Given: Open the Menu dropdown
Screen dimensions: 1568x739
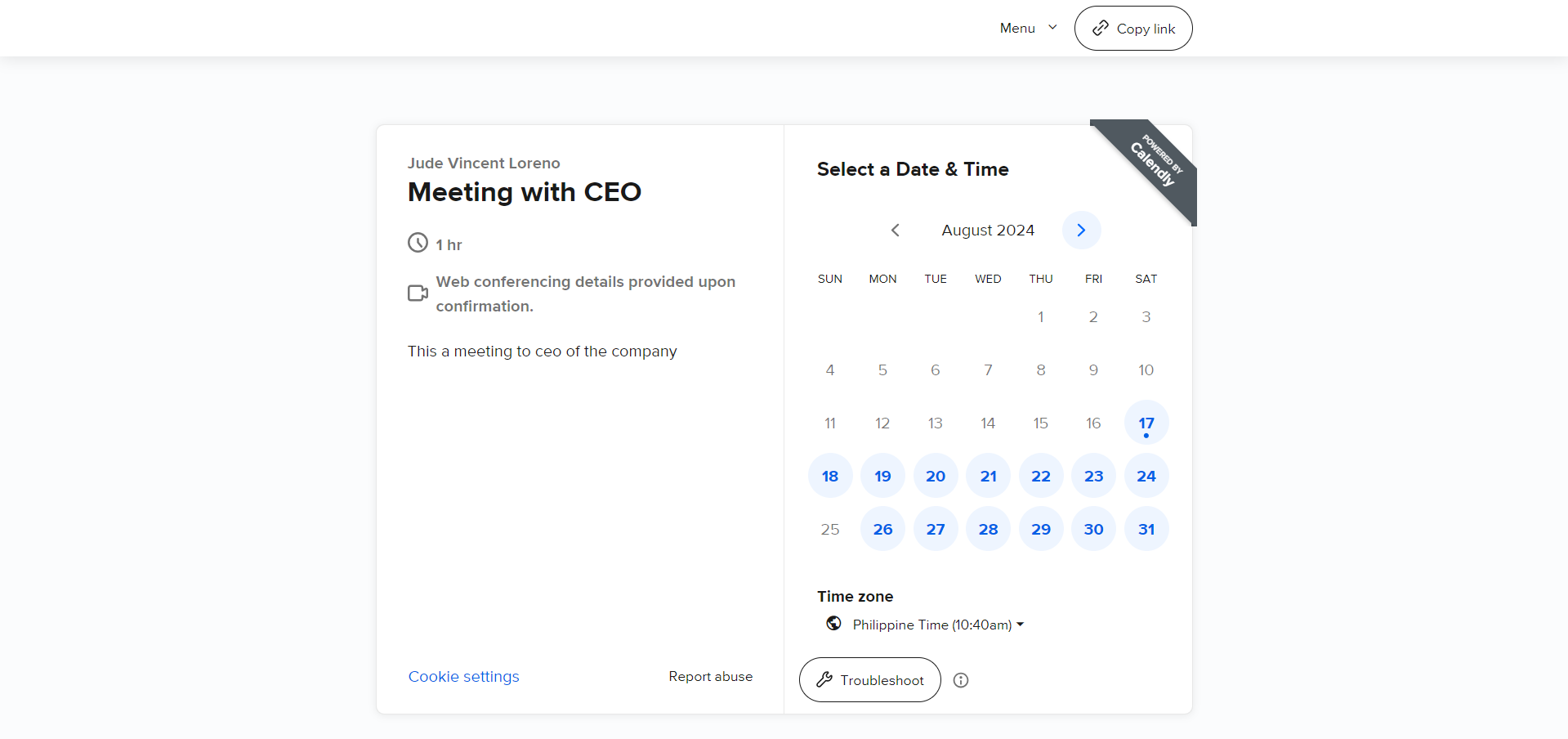Looking at the screenshot, I should [x=1028, y=29].
